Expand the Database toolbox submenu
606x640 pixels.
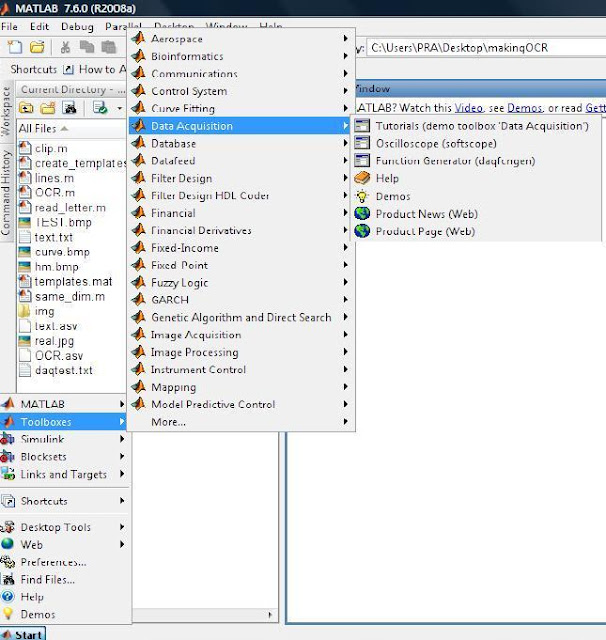[240, 143]
